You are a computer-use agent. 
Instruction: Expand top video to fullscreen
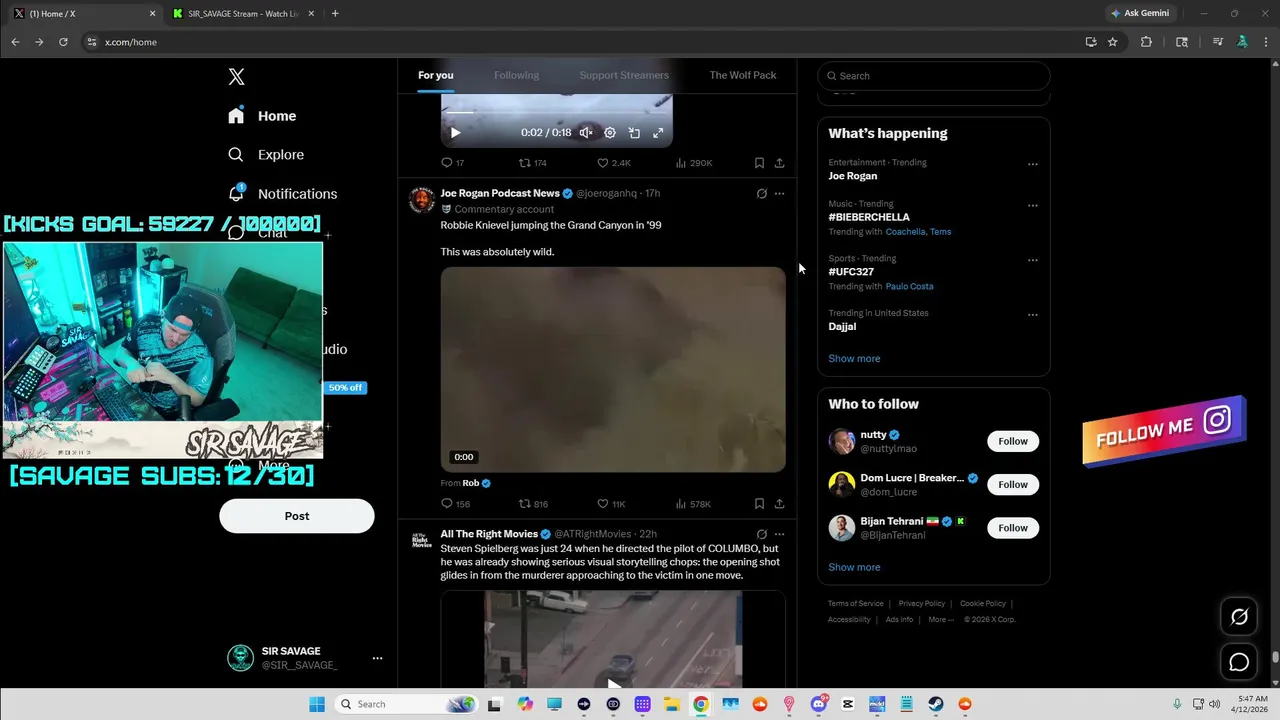[x=658, y=133]
